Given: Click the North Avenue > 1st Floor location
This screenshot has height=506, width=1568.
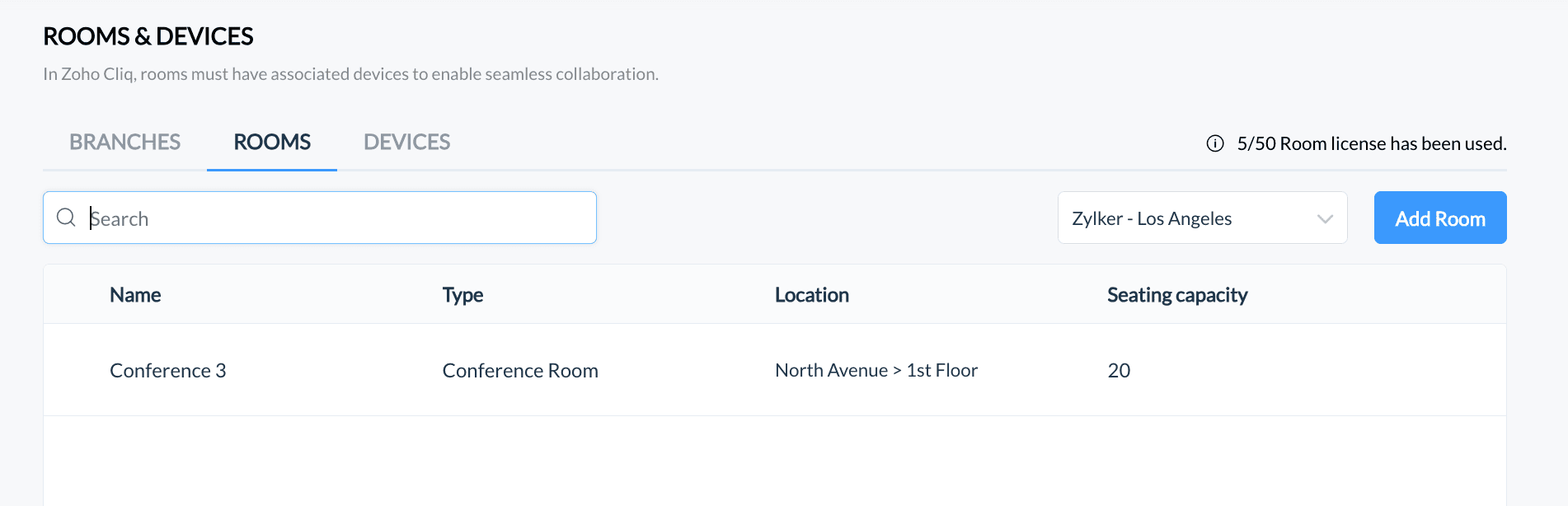Looking at the screenshot, I should [876, 370].
